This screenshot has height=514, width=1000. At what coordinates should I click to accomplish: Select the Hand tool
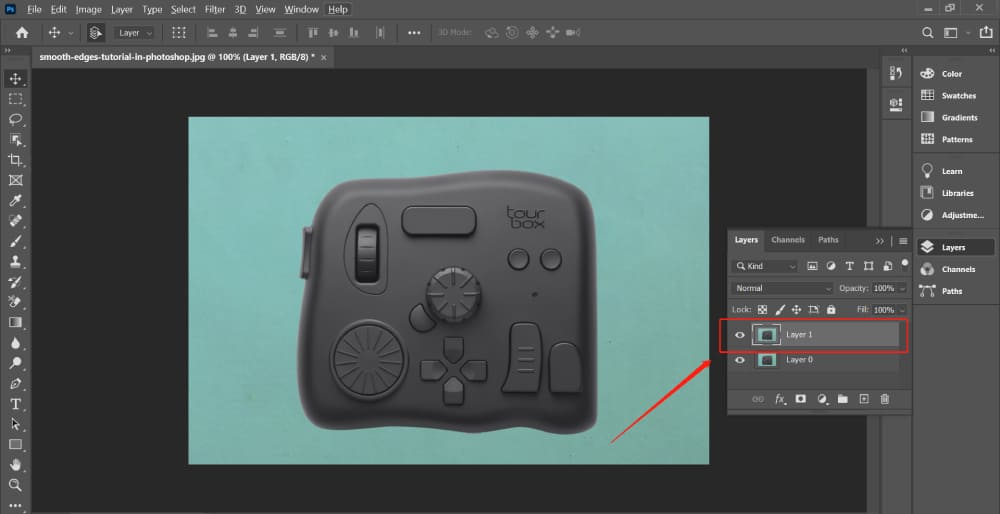click(x=15, y=465)
